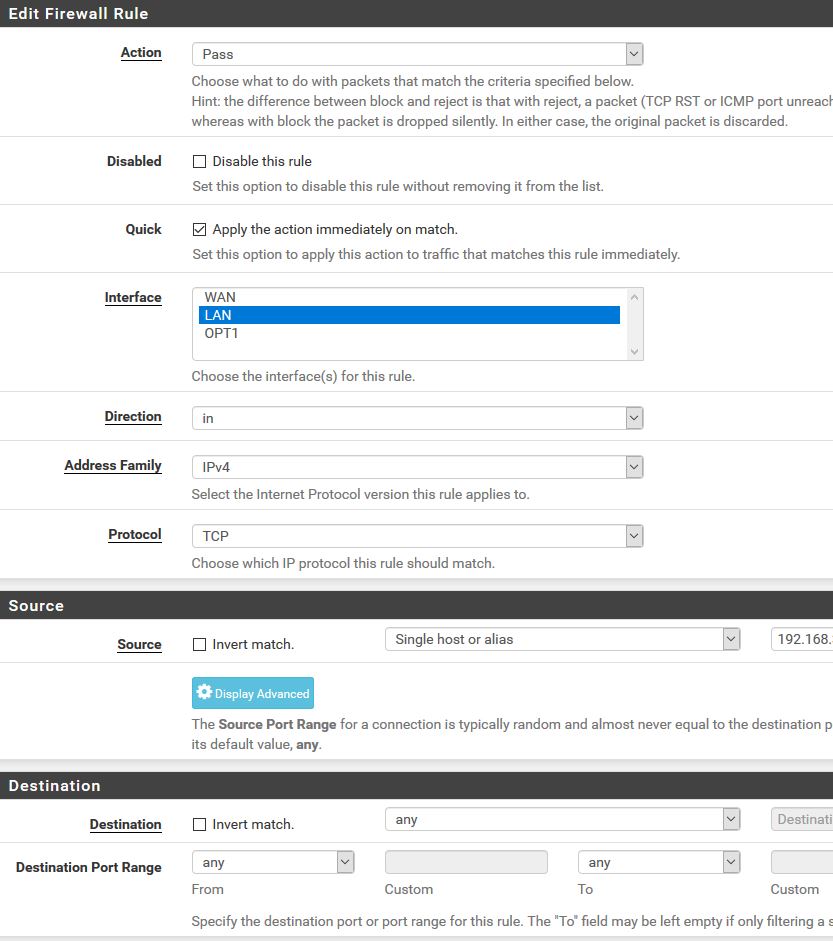Click the source address field showing 192.168
833x941 pixels.
(x=802, y=639)
